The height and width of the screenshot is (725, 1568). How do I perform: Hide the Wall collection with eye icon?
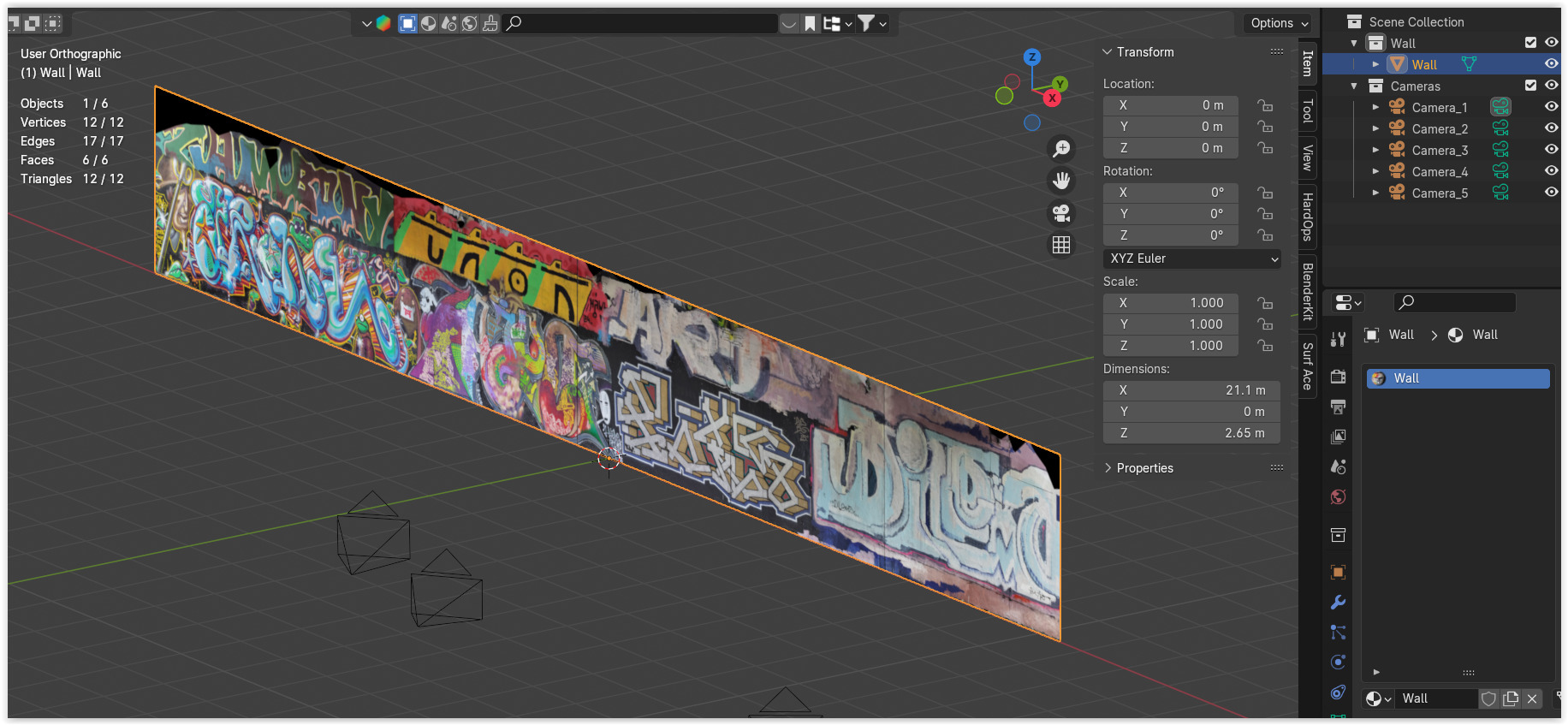[1551, 43]
